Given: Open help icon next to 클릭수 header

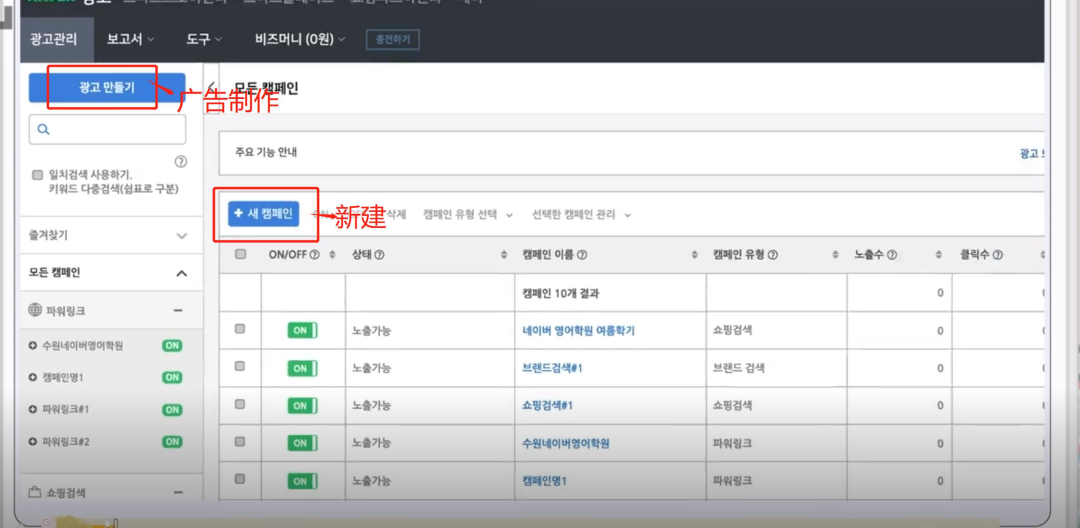Looking at the screenshot, I should coord(997,255).
